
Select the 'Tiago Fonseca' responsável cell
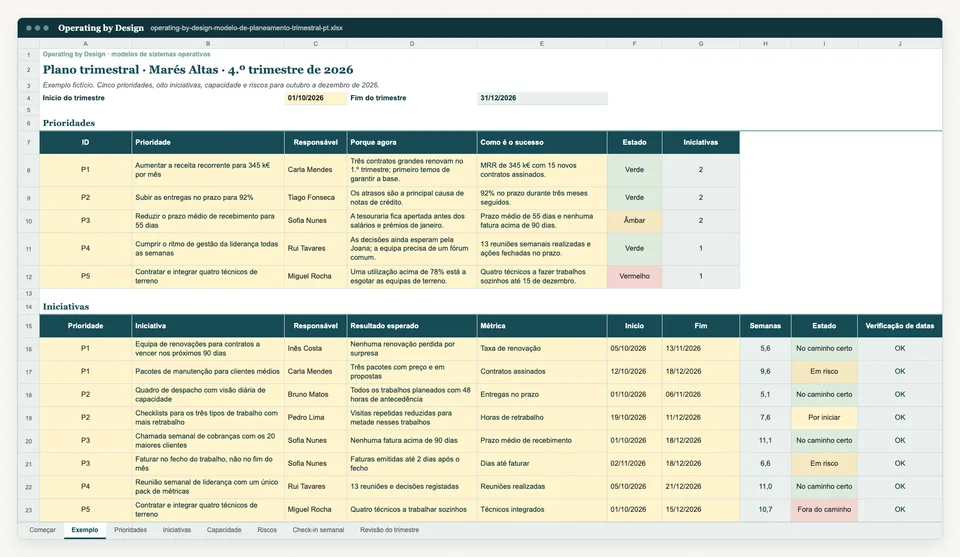[315, 198]
